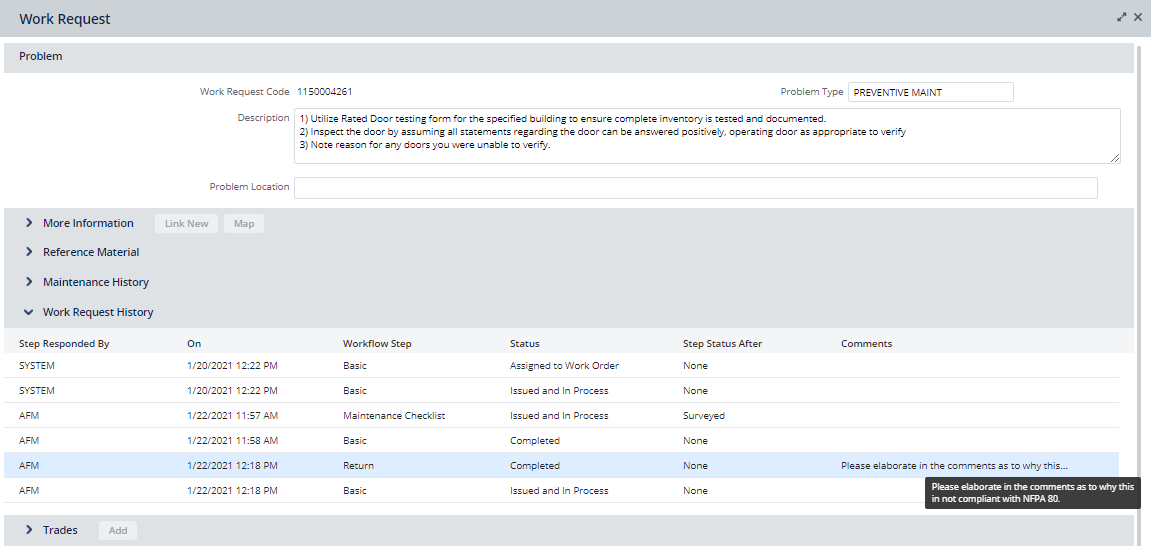Click into the Description text area
1151x546 pixels.
click(707, 136)
